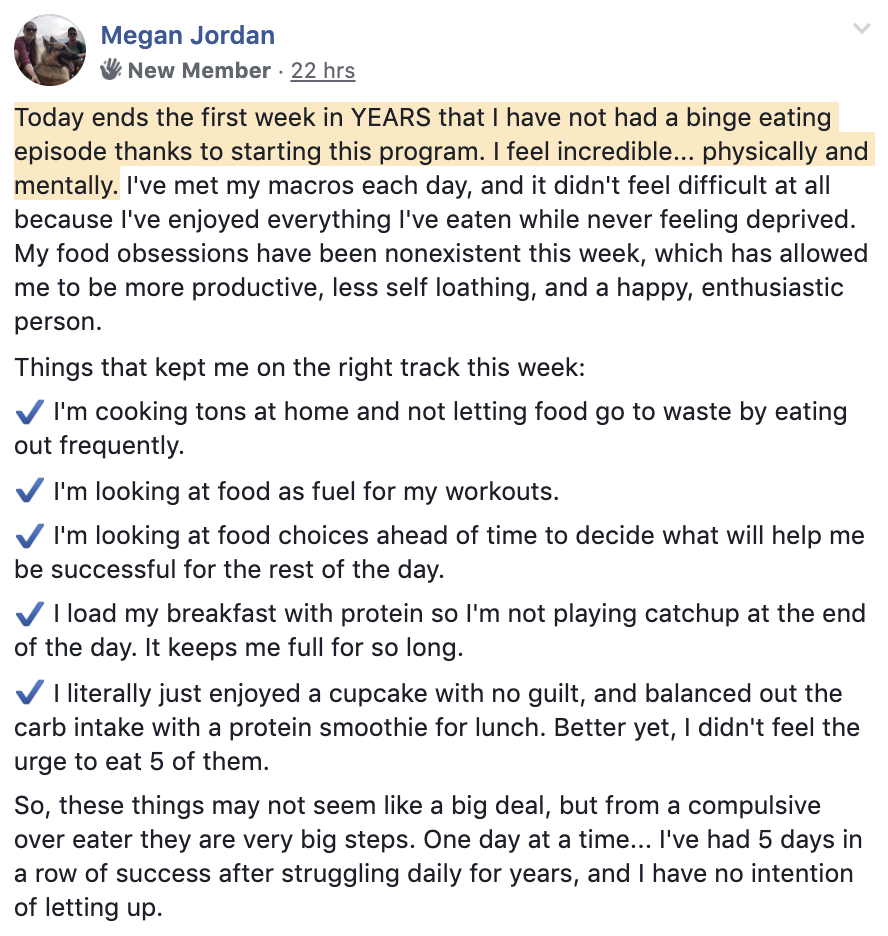Viewport: 888px width, 936px height.
Task: Click the 'It keeps me full for so long' text
Action: tap(304, 647)
